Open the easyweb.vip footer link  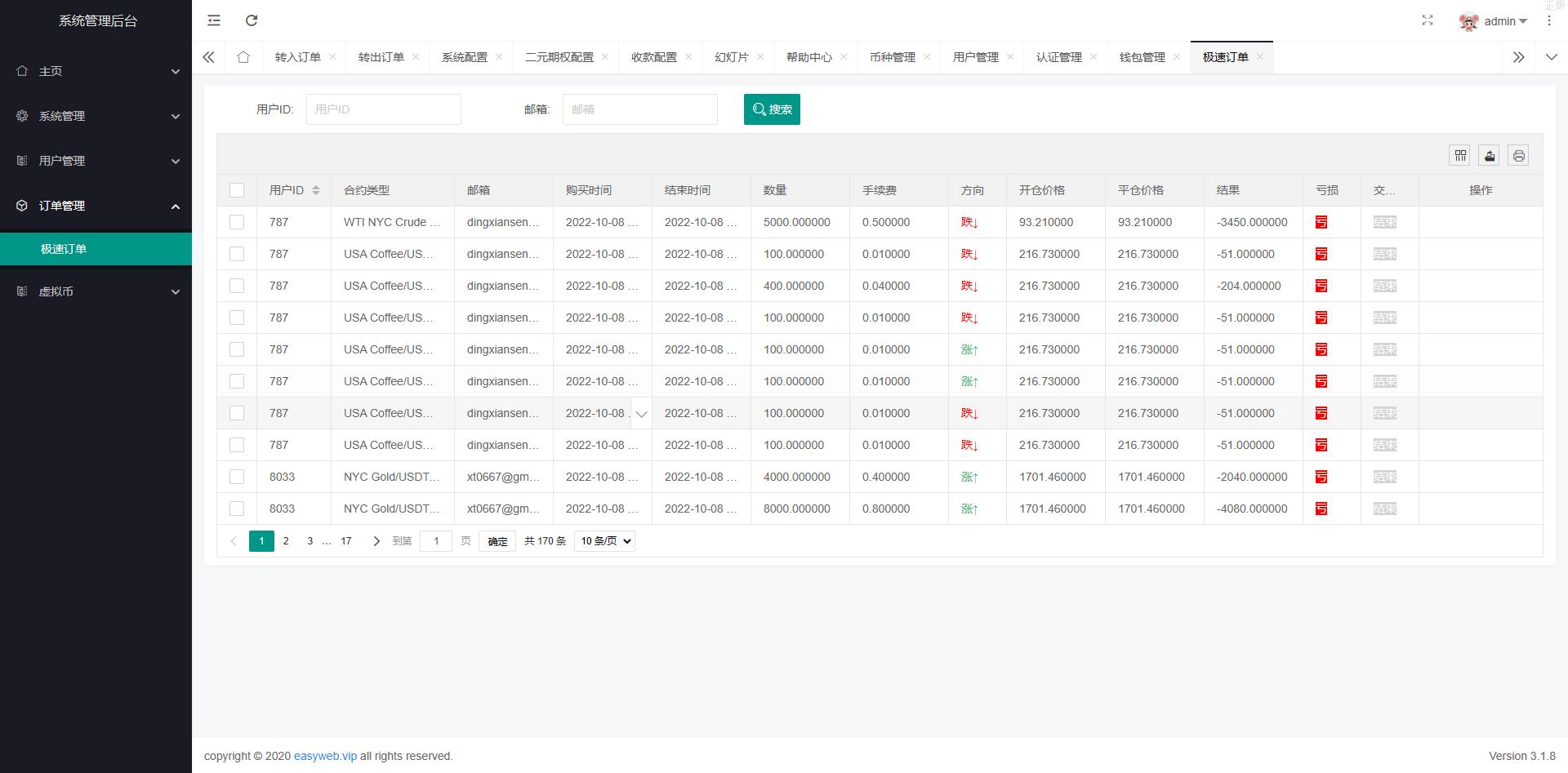click(325, 756)
